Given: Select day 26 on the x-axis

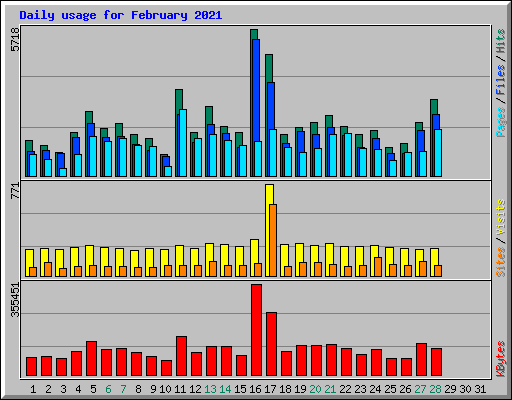Looking at the screenshot, I should pos(405,389).
